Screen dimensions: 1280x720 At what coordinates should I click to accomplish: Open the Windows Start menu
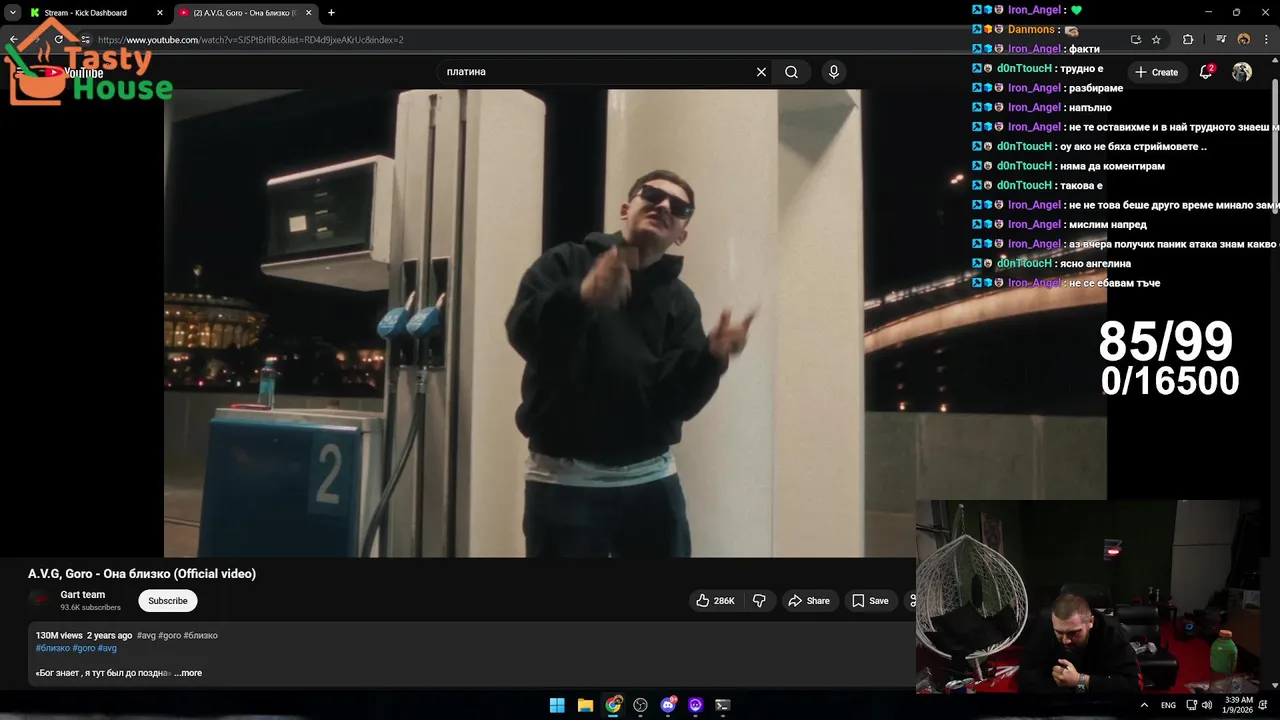(x=557, y=705)
